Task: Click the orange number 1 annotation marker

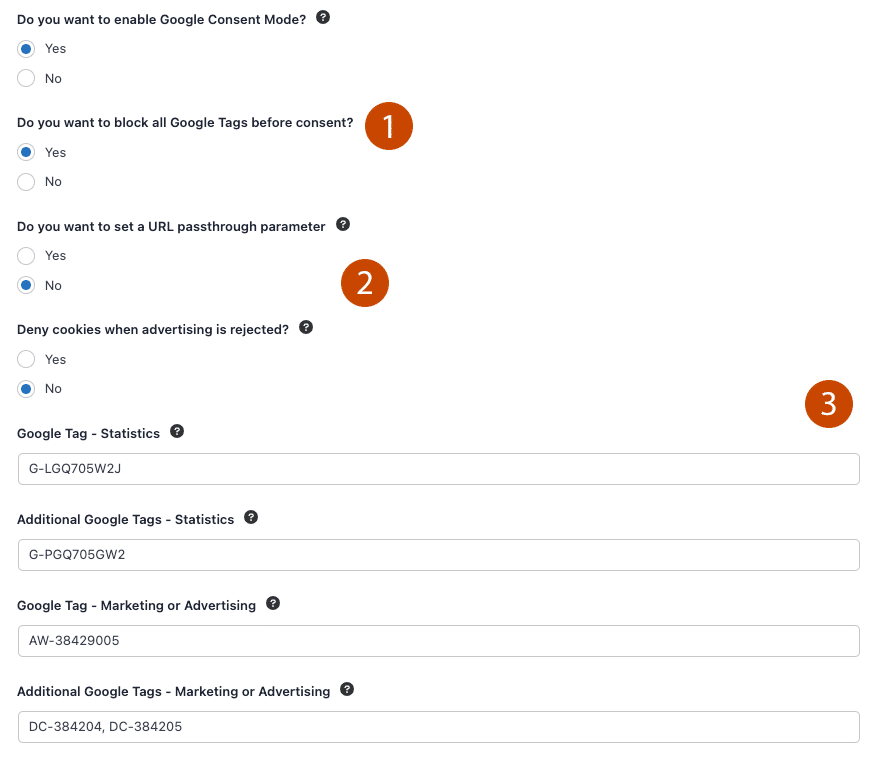Action: (x=389, y=126)
